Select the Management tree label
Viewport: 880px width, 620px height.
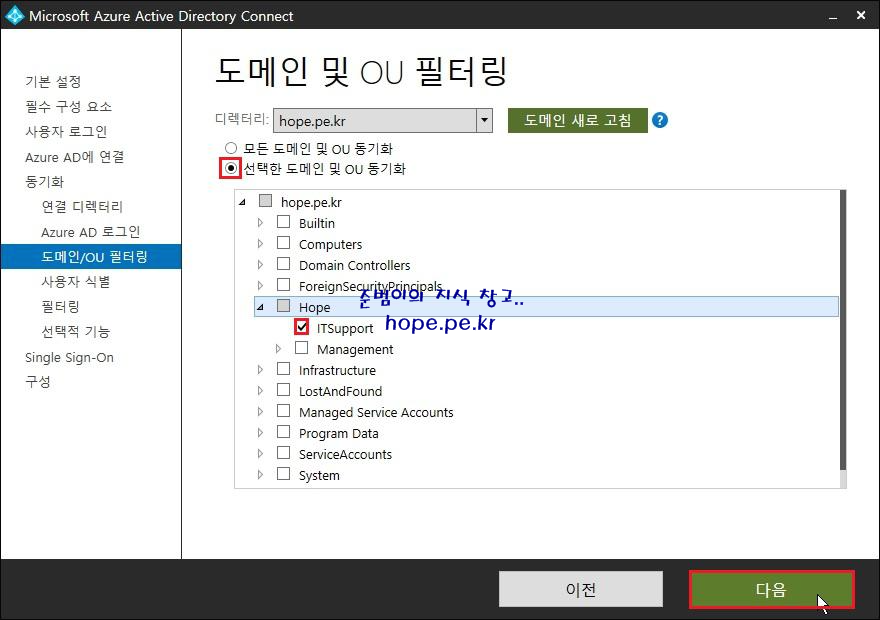coord(355,349)
